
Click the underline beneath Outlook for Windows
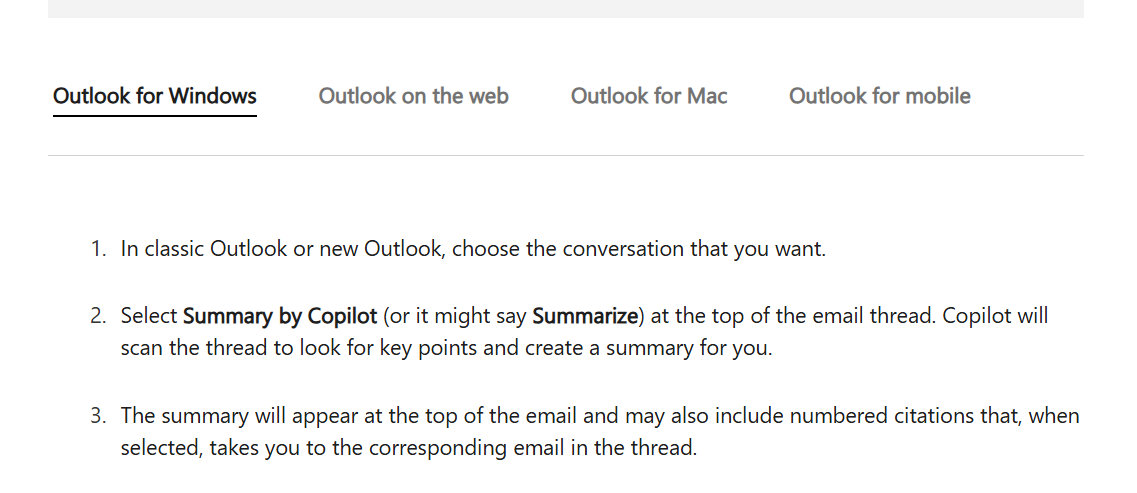154,115
